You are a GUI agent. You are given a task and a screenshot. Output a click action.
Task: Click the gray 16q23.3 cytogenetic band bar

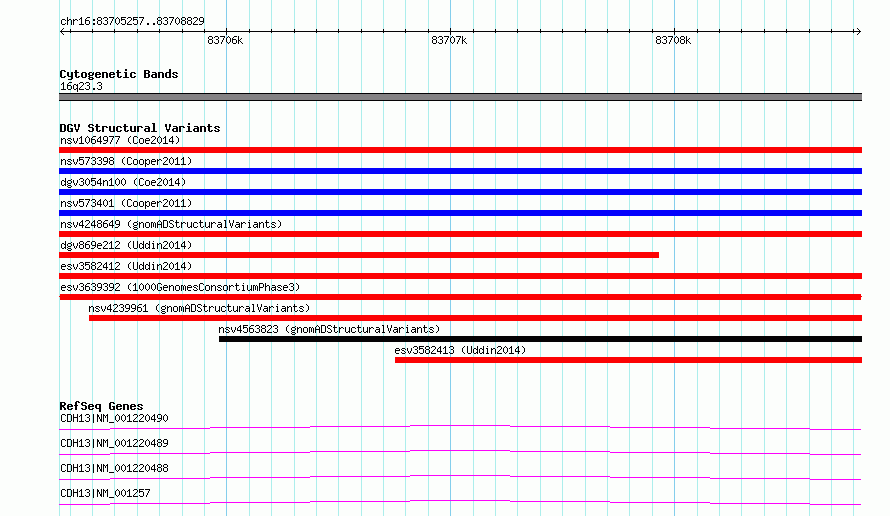460,97
